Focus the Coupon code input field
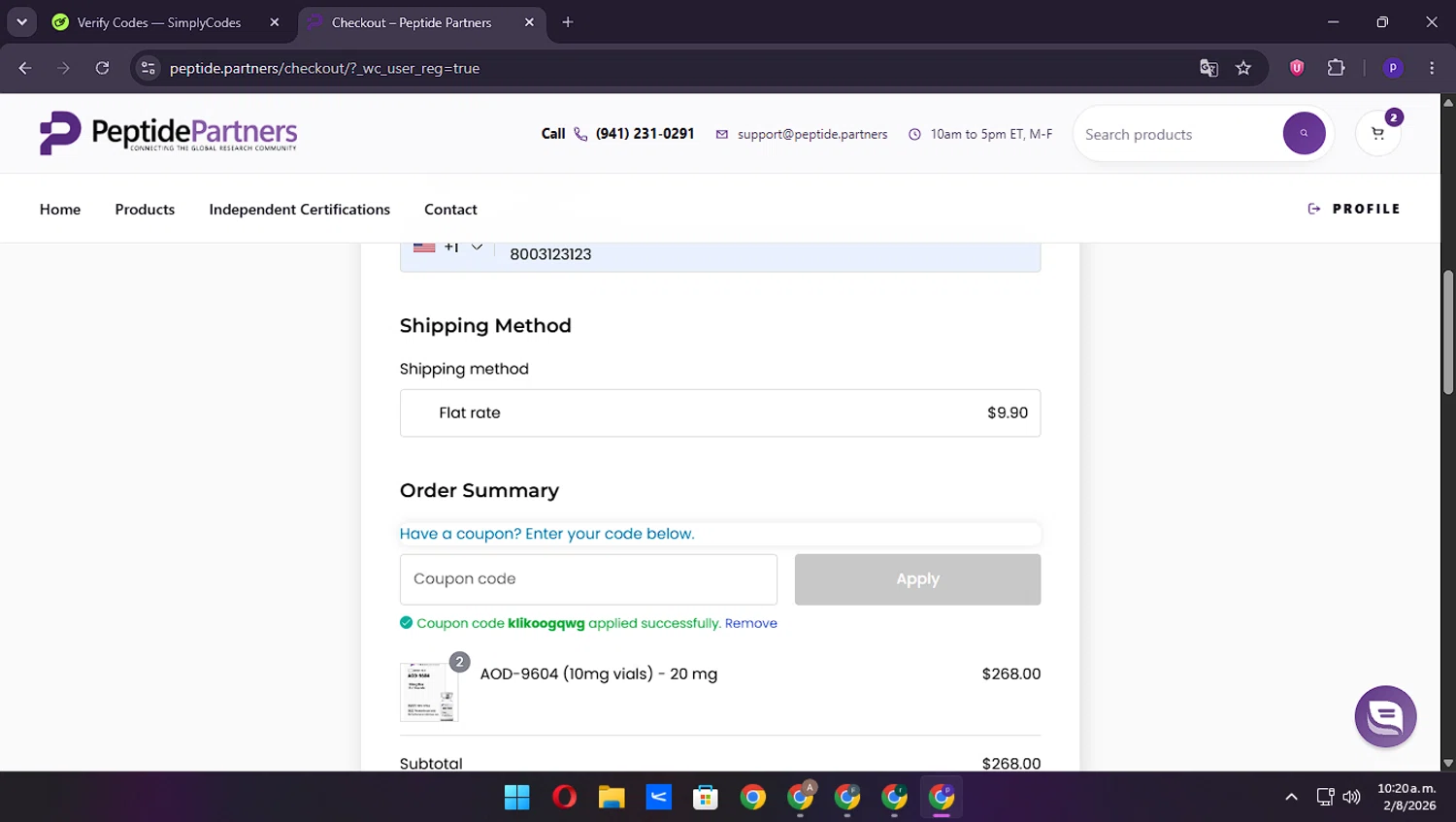Image resolution: width=1456 pixels, height=822 pixels. click(588, 579)
